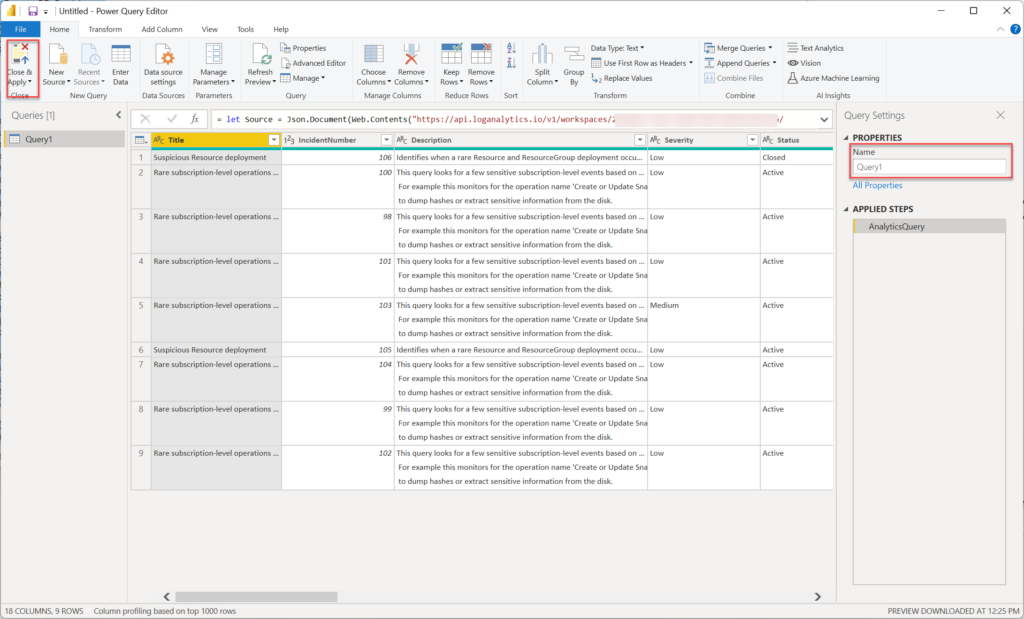This screenshot has width=1024, height=619.
Task: Click the horizontal scrollbar thumb
Action: (x=256, y=597)
